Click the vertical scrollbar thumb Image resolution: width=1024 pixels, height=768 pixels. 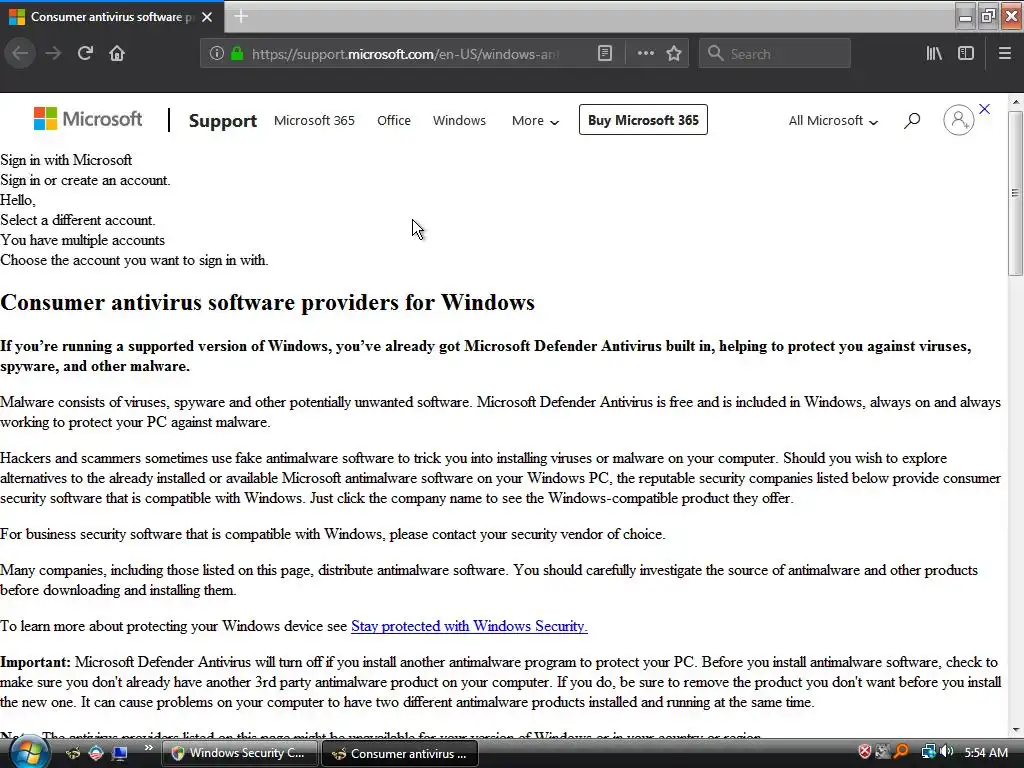[x=1015, y=193]
